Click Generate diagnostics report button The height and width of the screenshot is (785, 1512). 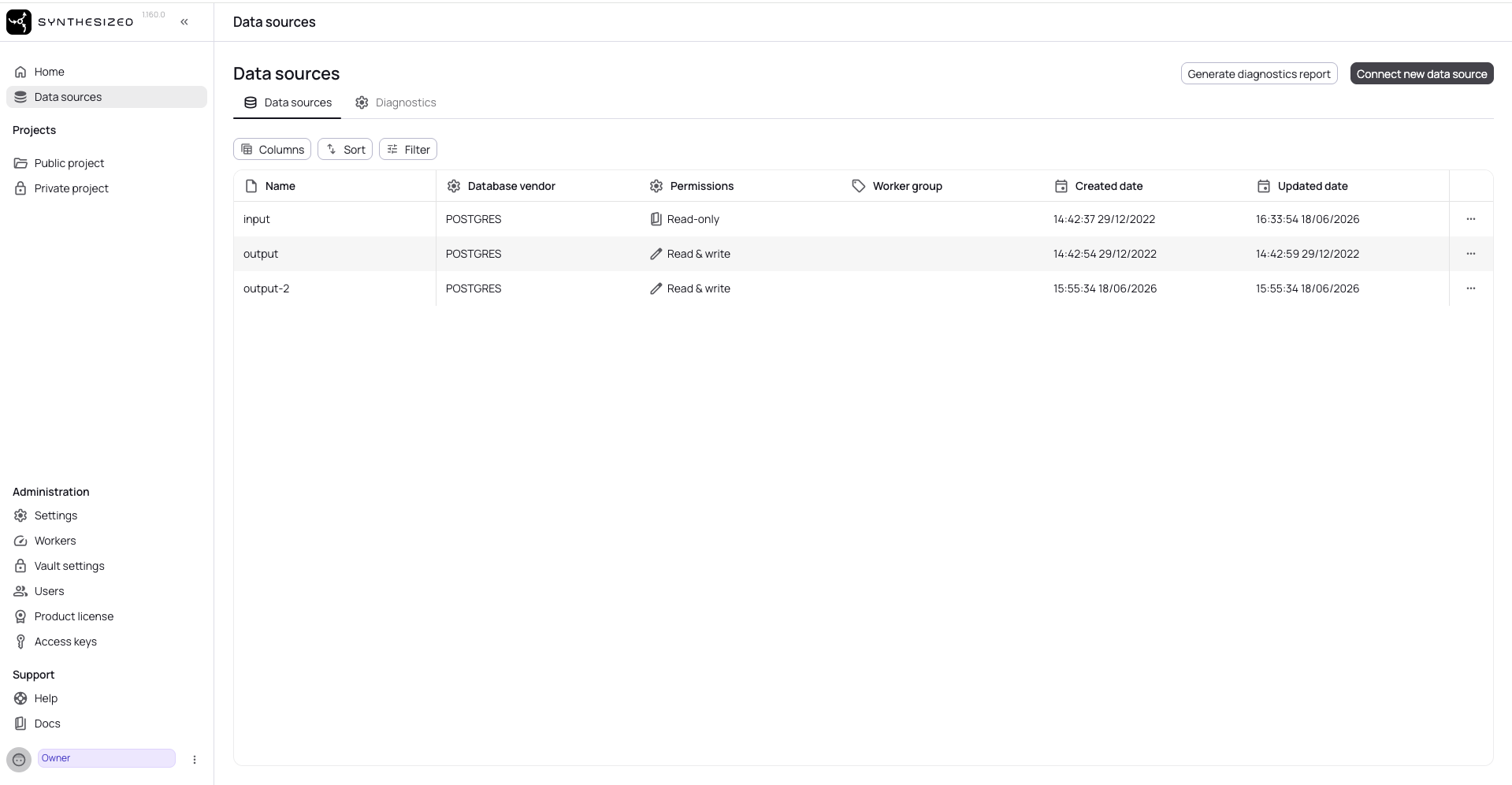[x=1259, y=74]
